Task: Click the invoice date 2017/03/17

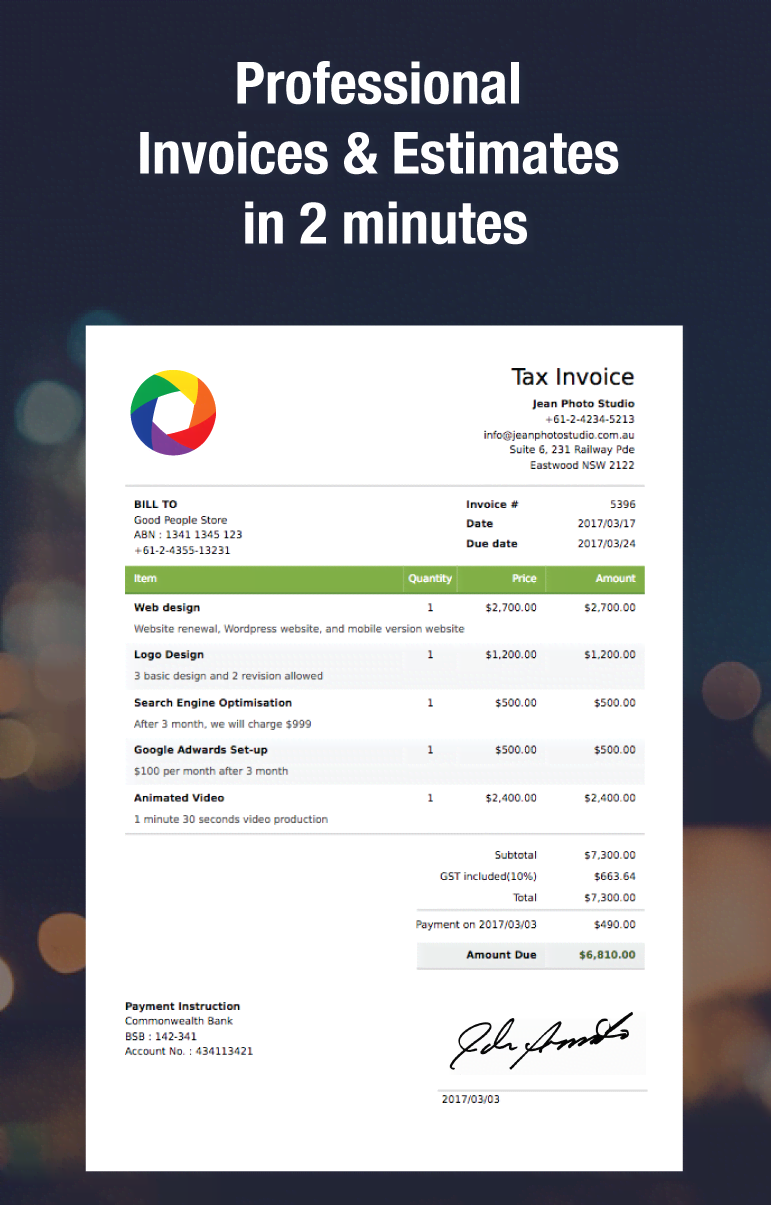Action: [607, 524]
